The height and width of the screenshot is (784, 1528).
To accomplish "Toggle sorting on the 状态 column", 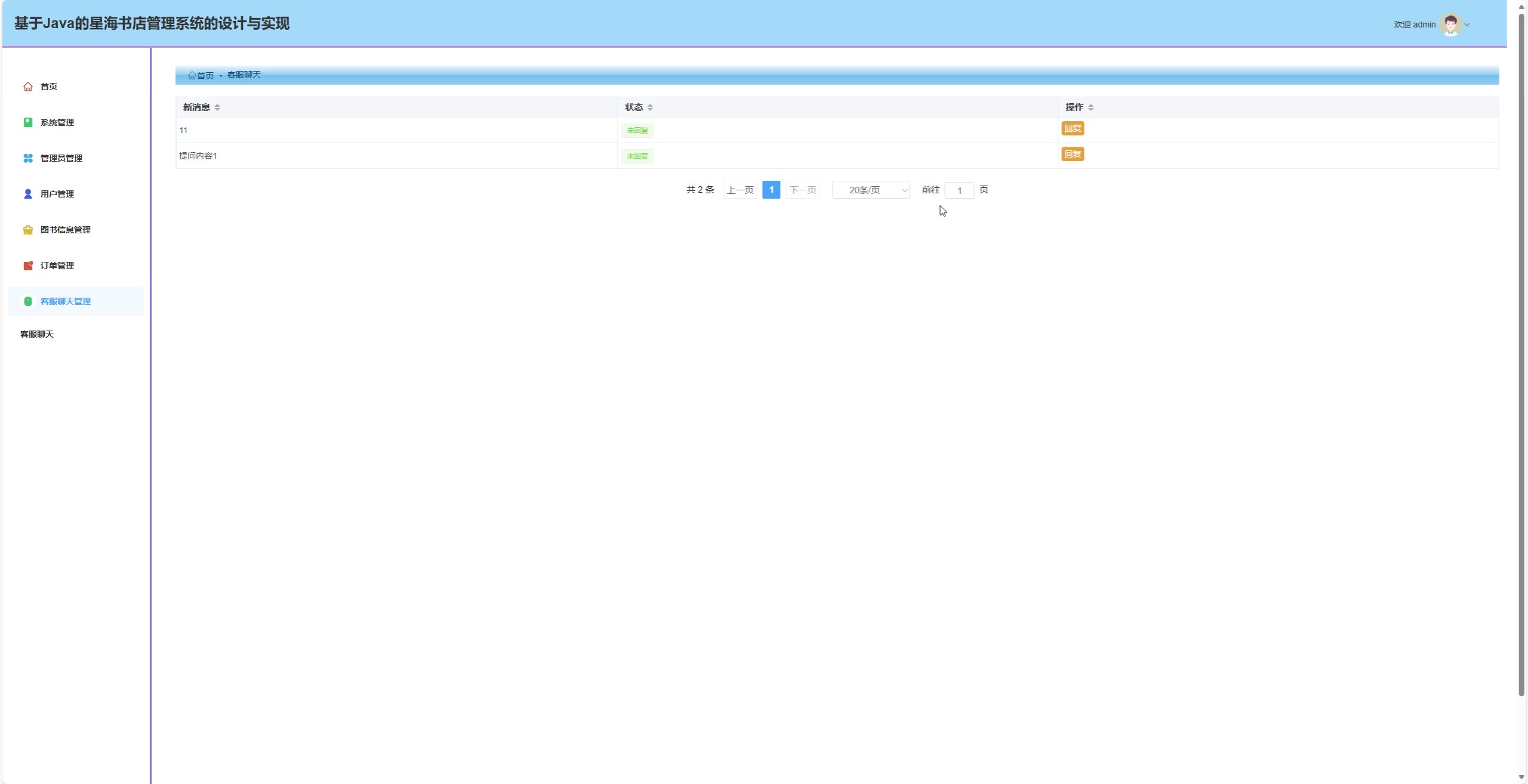I will point(650,107).
